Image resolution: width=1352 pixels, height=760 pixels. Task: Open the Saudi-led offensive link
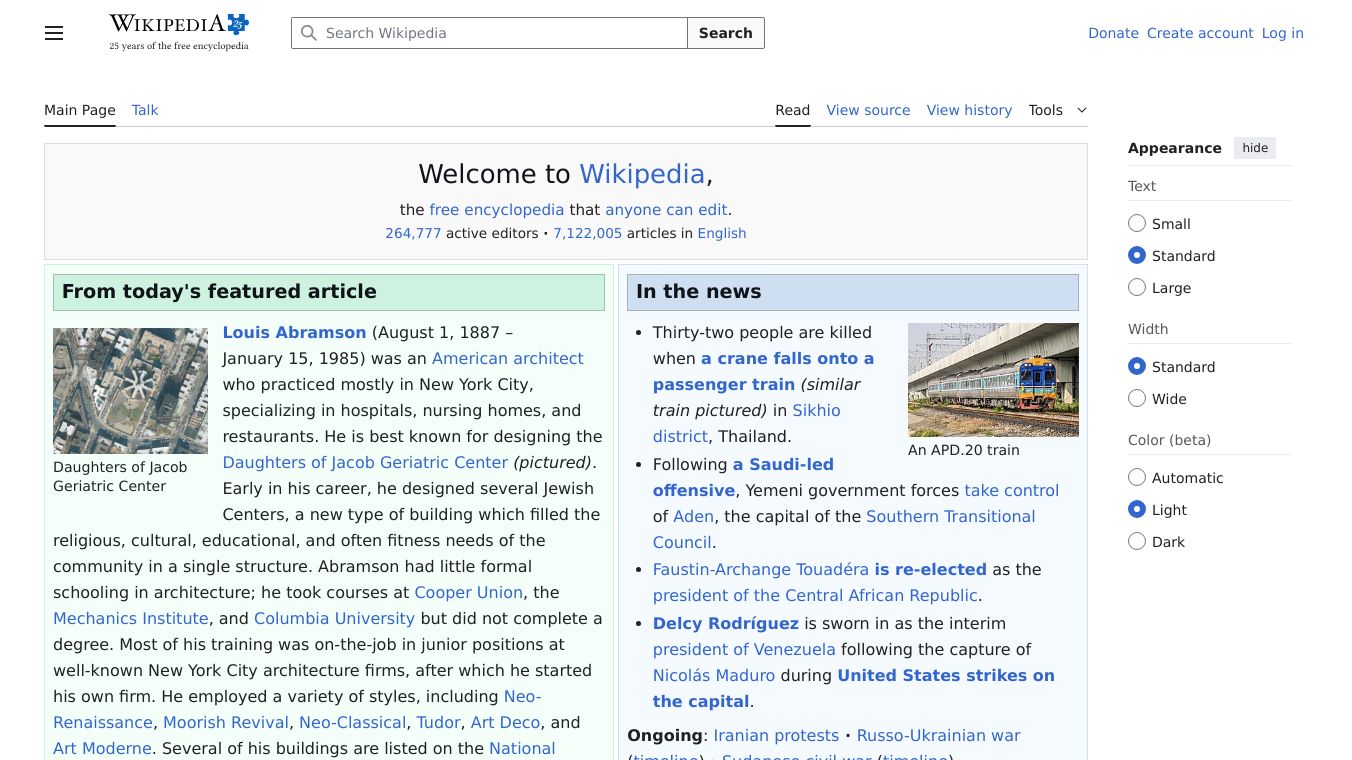(x=743, y=477)
